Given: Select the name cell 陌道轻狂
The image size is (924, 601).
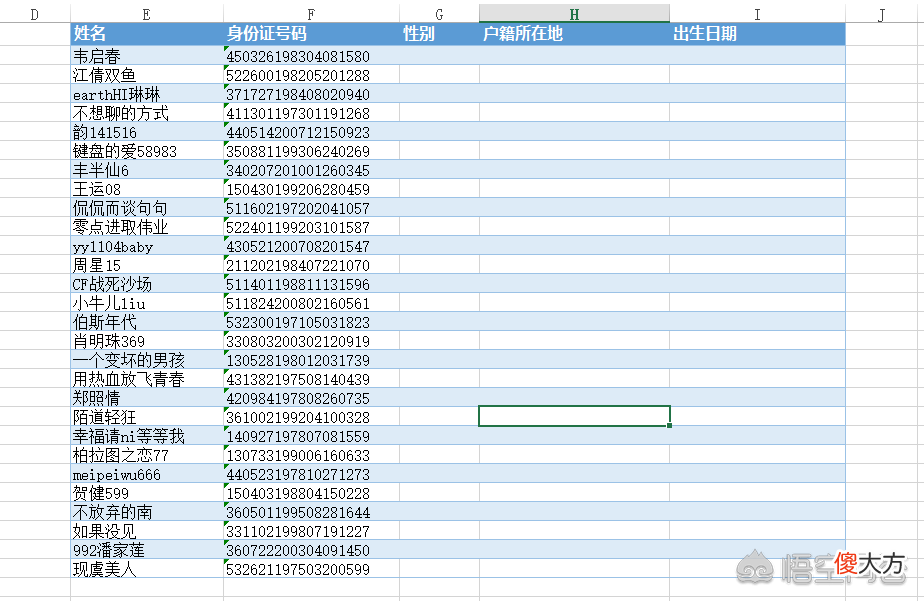Looking at the screenshot, I should coord(147,417).
